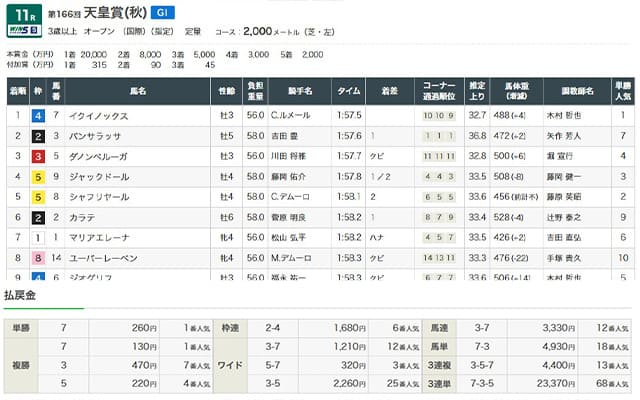The height and width of the screenshot is (400, 640).
Task: Click yellow frame 5 badge for シャフリヤール
Action: point(38,198)
